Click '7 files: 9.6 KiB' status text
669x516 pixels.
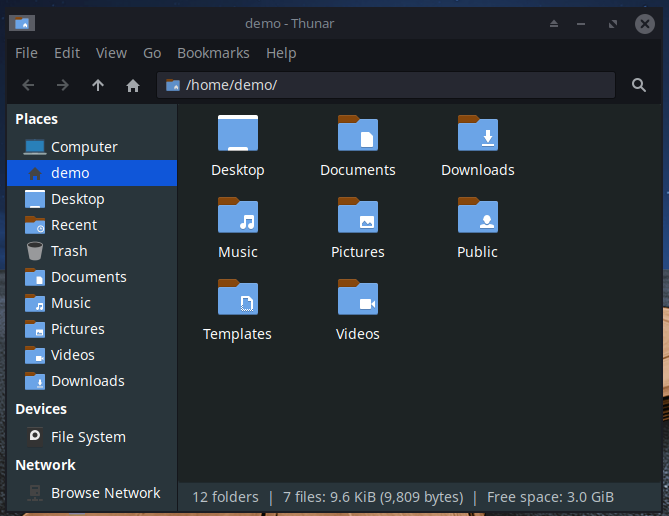[x=329, y=497]
